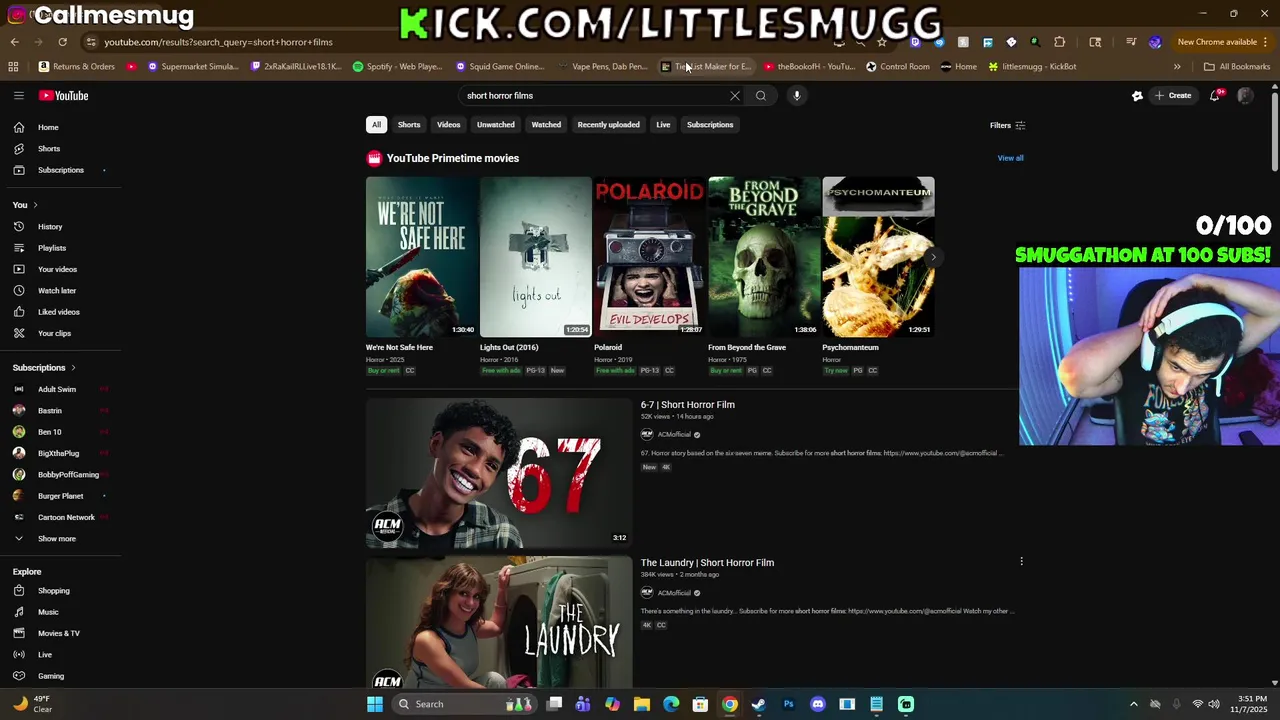This screenshot has height=720, width=1280.
Task: Go to the YouTube logo home
Action: tap(64, 96)
